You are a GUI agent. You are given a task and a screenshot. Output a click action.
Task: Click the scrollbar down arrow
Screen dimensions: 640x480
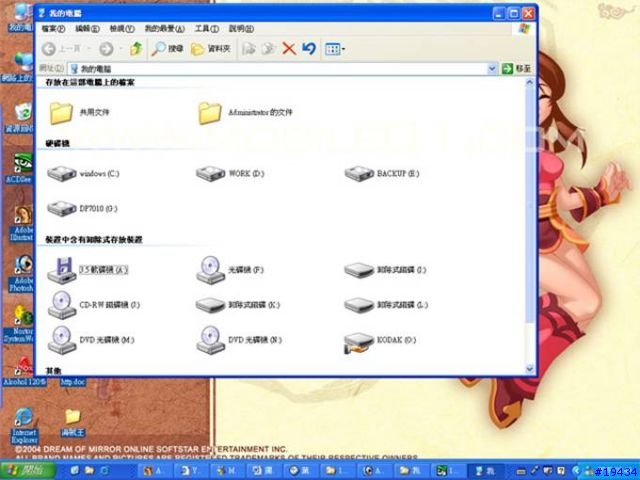tap(530, 369)
